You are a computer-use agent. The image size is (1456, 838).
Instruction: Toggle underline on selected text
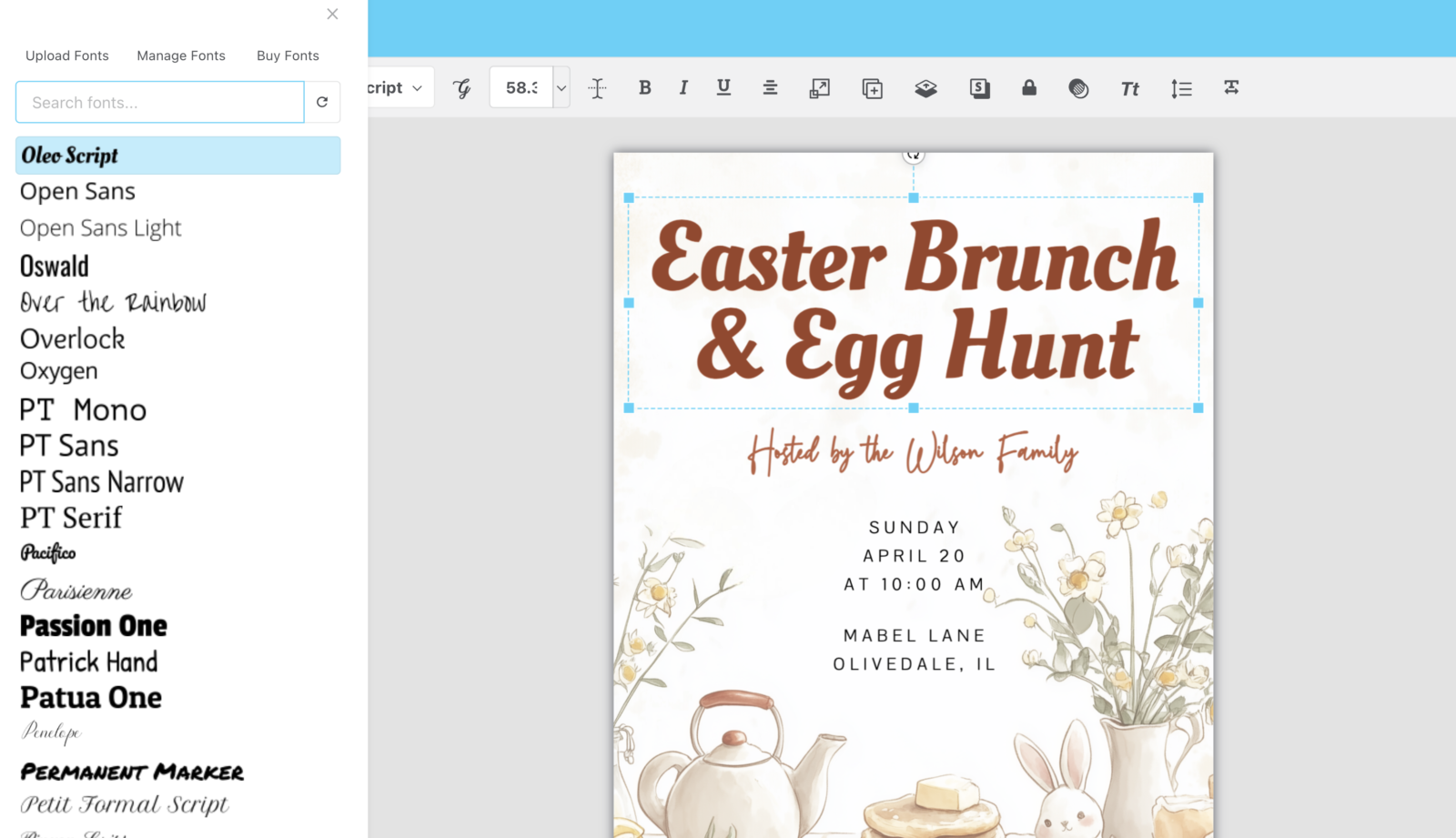pos(723,87)
